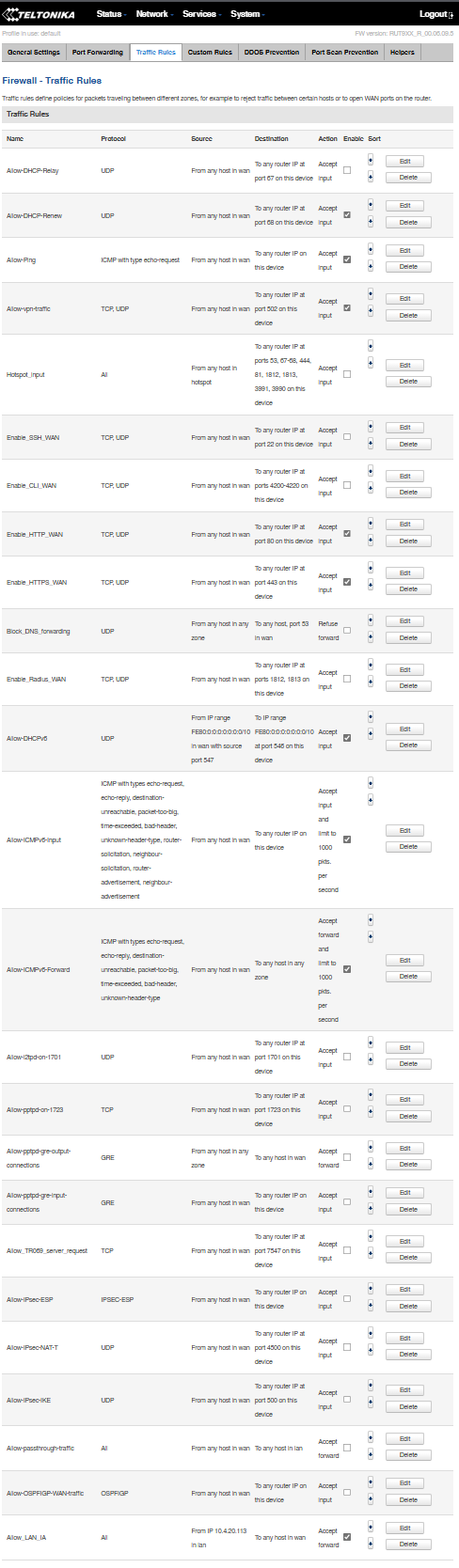Enable the Allow-DHCP-Relay rule checkbox
459x1568 pixels.
pyautogui.click(x=347, y=170)
